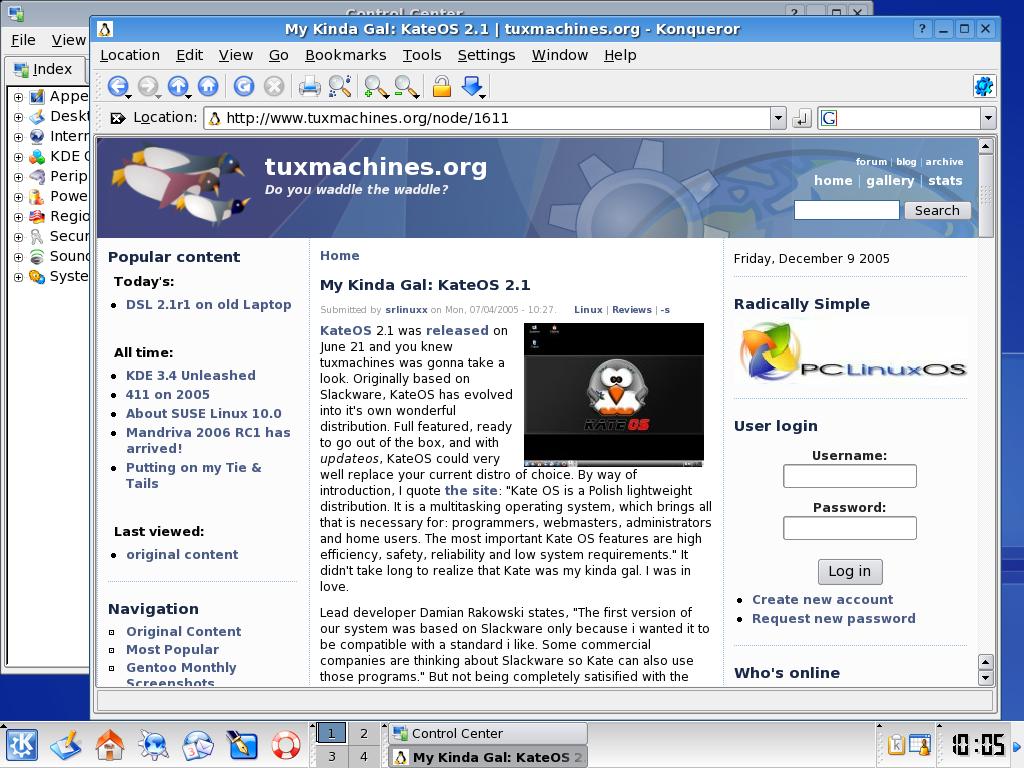
Task: Open the Settings menu
Action: click(x=487, y=56)
